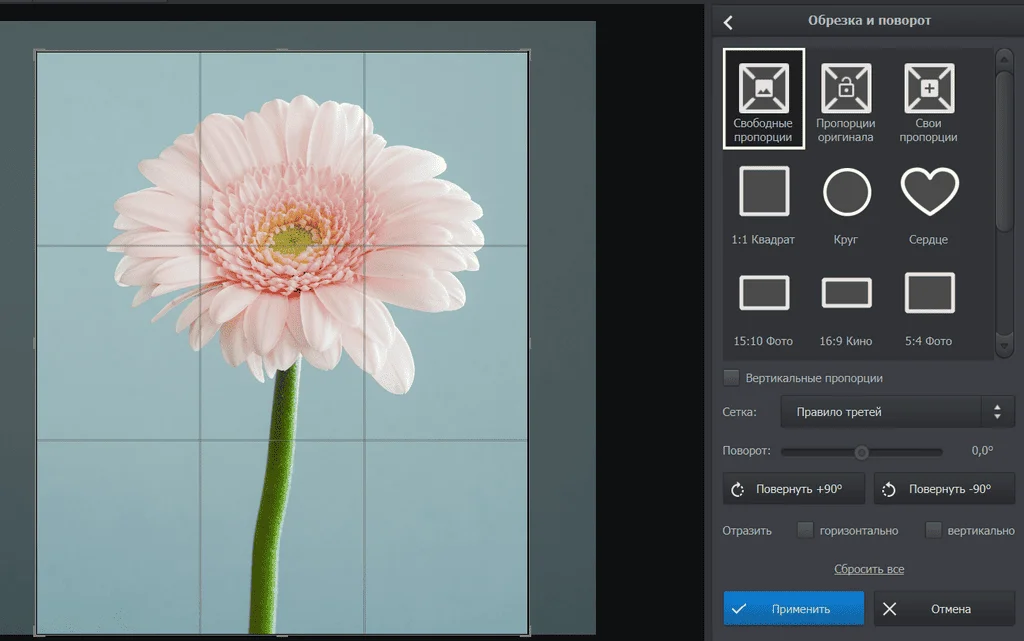Viewport: 1024px width, 641px height.
Task: Toggle flip горизонтально checkbox
Action: 805,530
